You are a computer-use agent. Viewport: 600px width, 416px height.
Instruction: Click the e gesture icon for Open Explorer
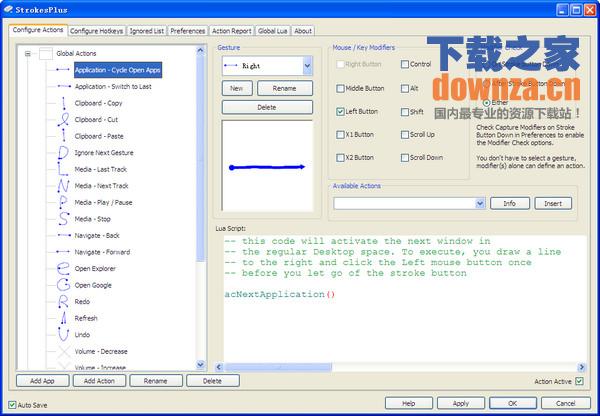point(64,268)
